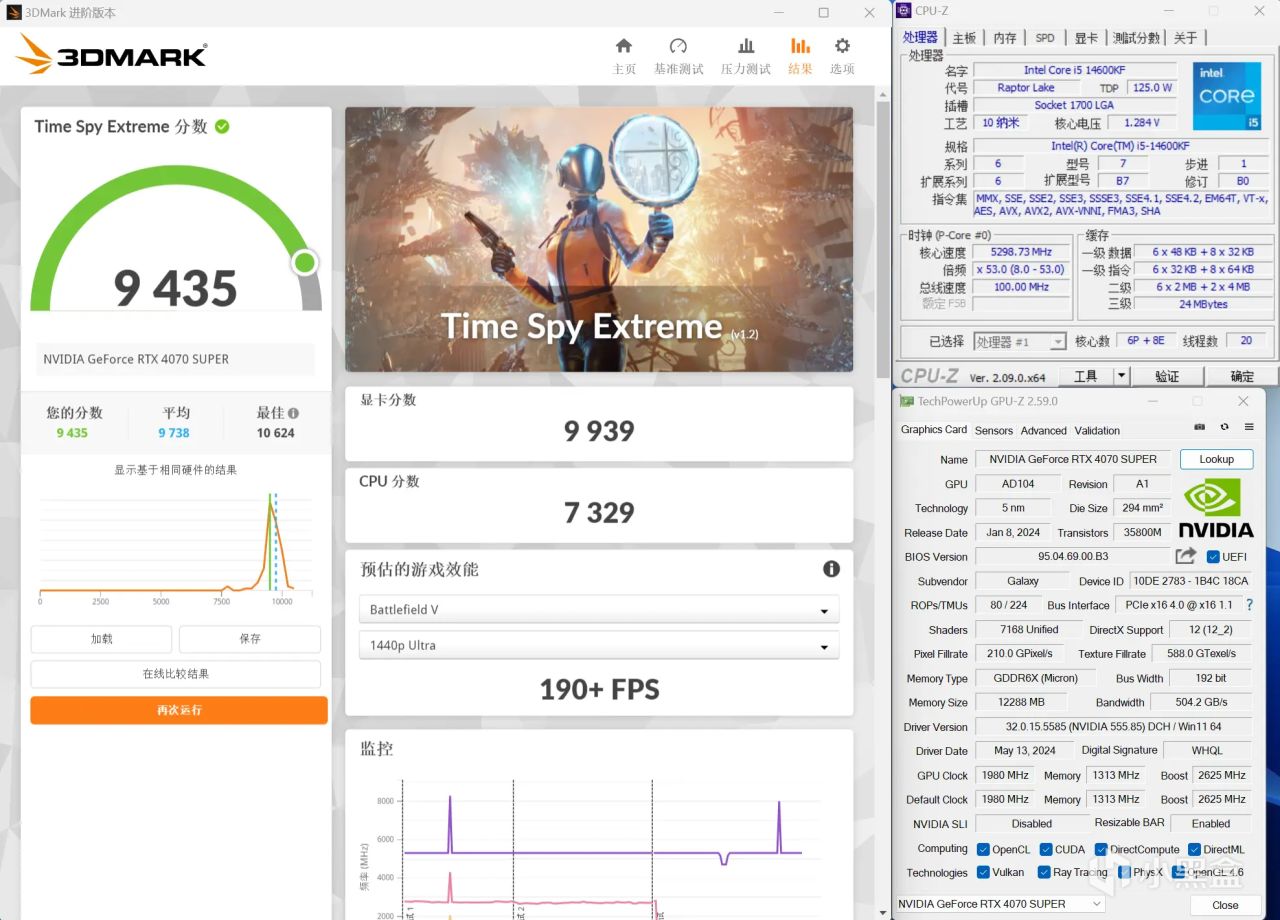Switch to the 主板 tab in CPU-Z
This screenshot has height=920, width=1280.
click(963, 38)
